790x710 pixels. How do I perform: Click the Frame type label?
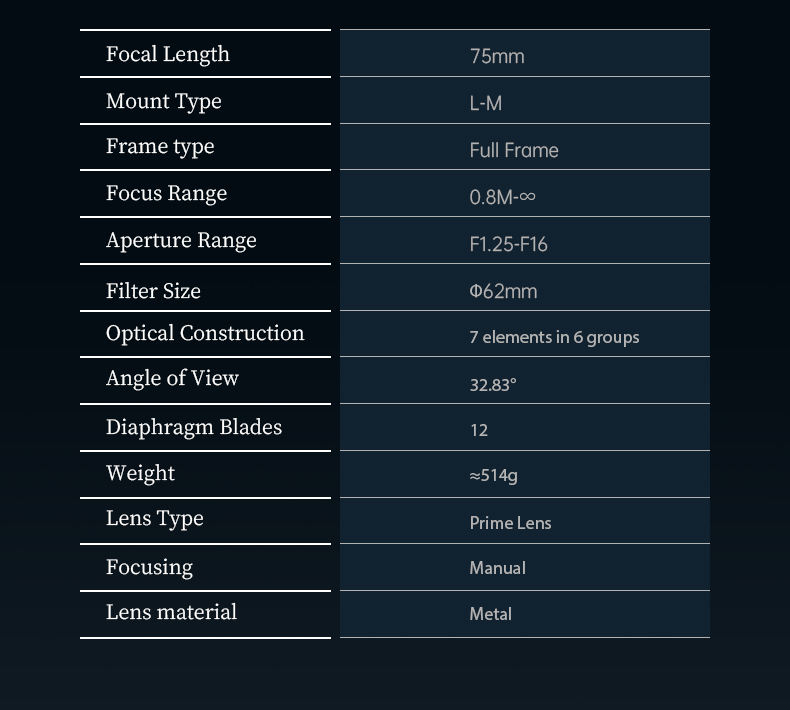(x=160, y=147)
